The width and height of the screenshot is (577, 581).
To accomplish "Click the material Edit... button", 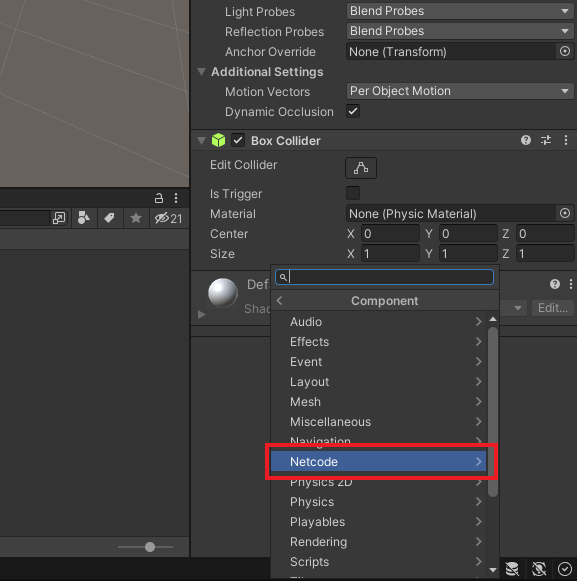I will coord(553,308).
